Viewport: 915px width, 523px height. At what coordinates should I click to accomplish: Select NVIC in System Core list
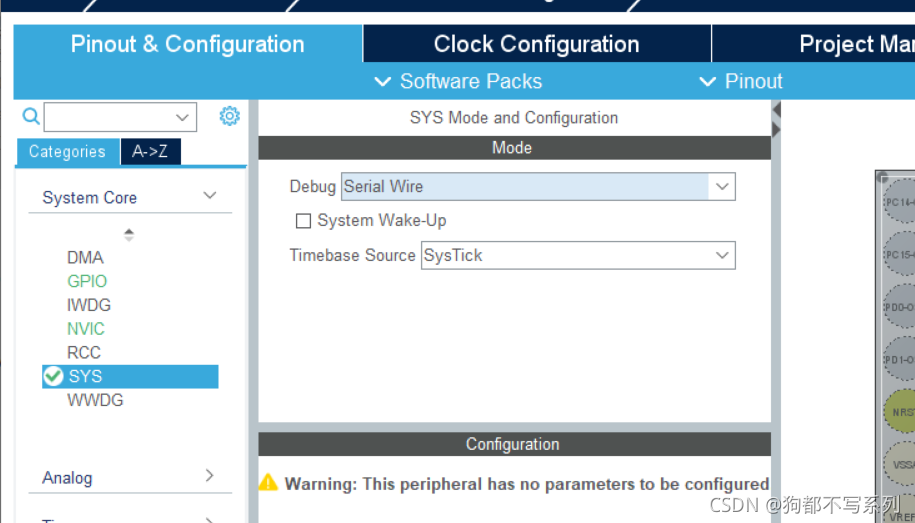coord(86,328)
